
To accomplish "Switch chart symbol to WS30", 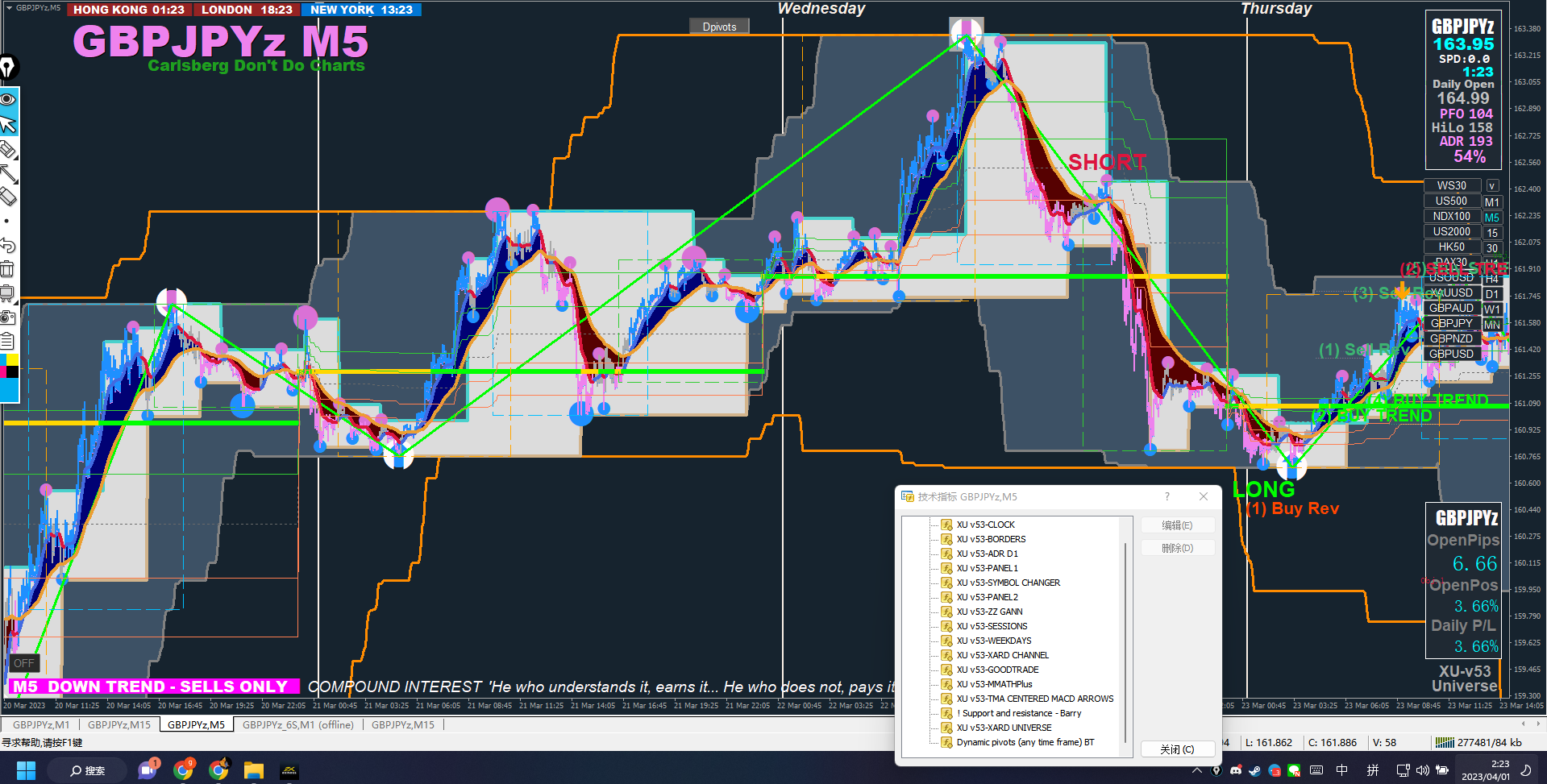I will click(x=1452, y=185).
